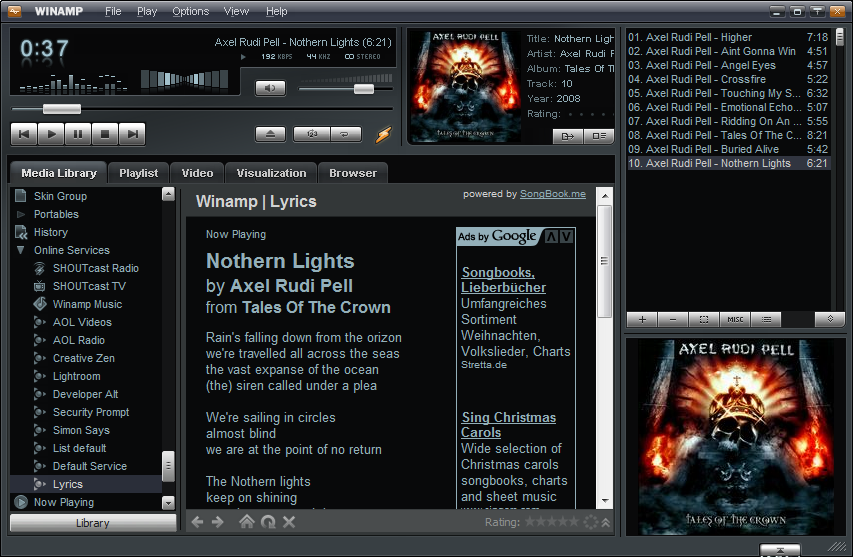Screen dimensions: 853x557
Task: Remove files with playlist minus button
Action: click(673, 320)
